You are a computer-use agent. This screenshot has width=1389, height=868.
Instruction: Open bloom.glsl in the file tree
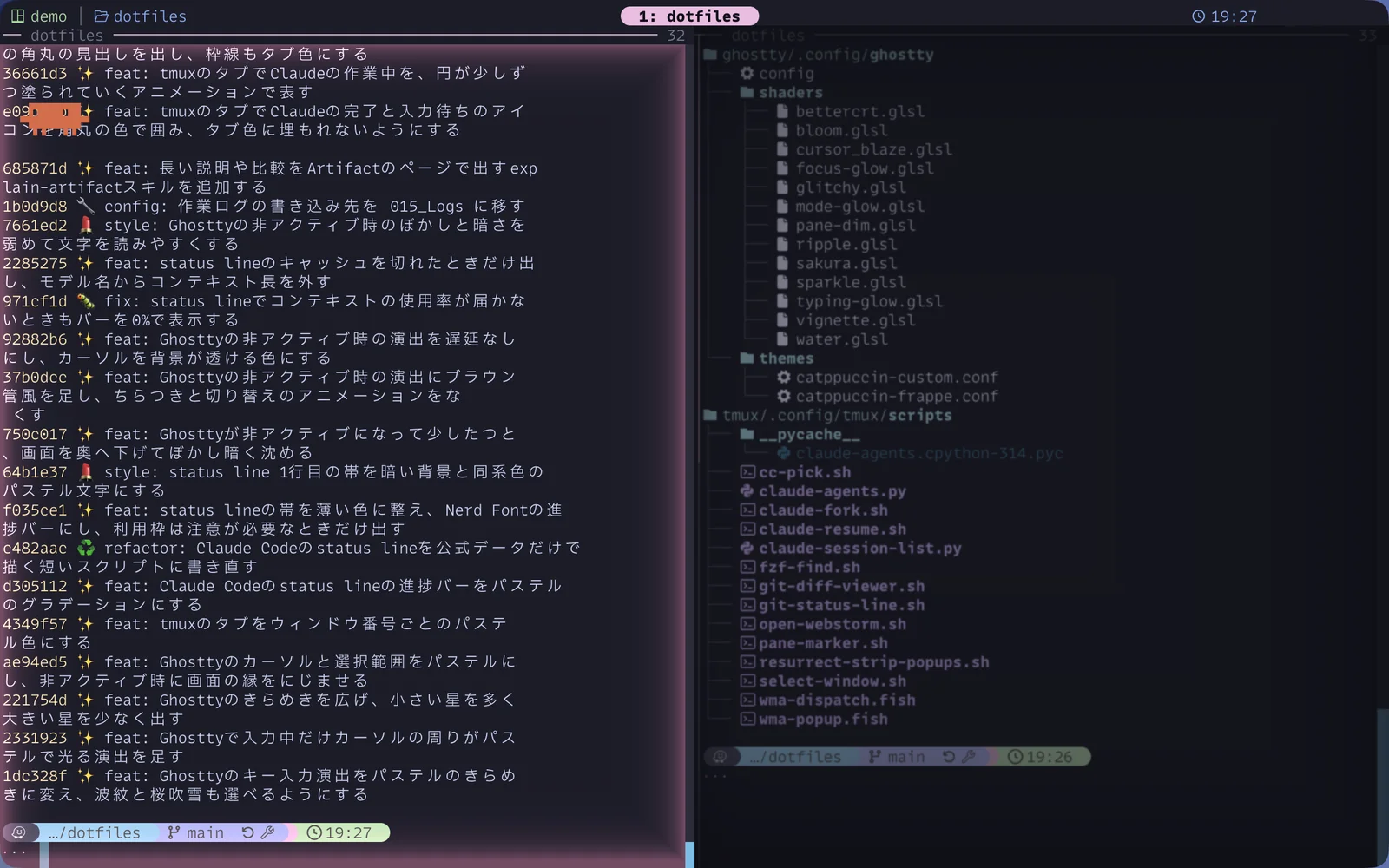(x=841, y=130)
